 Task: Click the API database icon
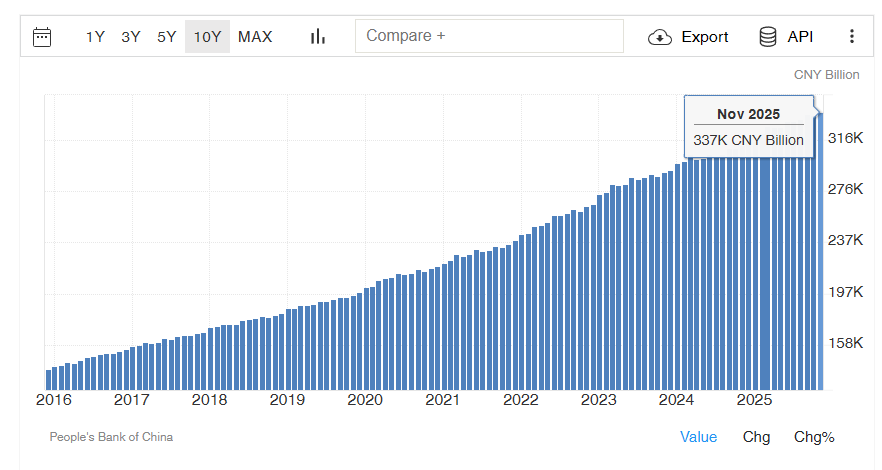768,37
